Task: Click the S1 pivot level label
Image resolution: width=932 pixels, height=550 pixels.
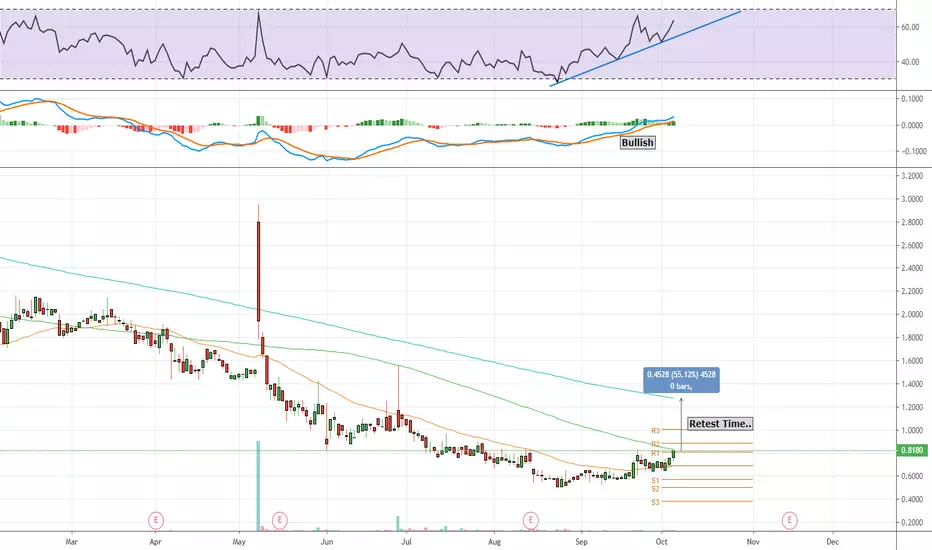Action: pyautogui.click(x=655, y=480)
